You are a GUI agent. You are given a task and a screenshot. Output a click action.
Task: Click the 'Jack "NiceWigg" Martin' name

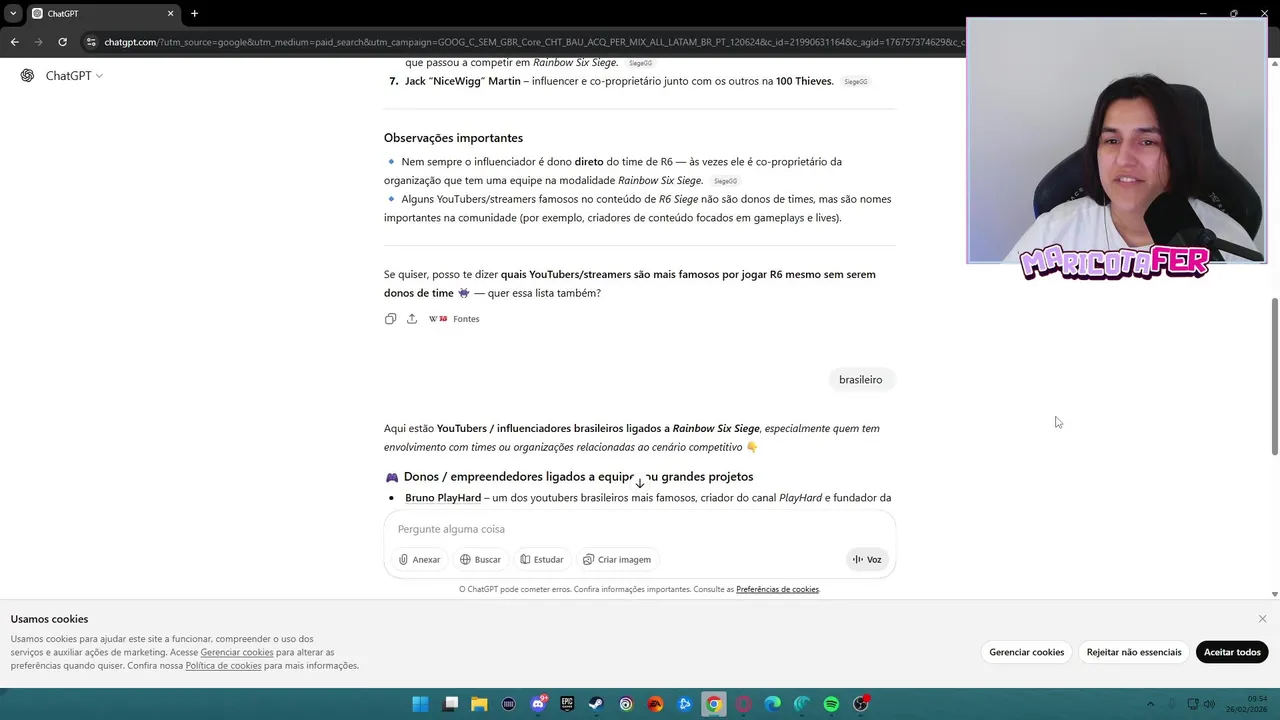click(463, 81)
